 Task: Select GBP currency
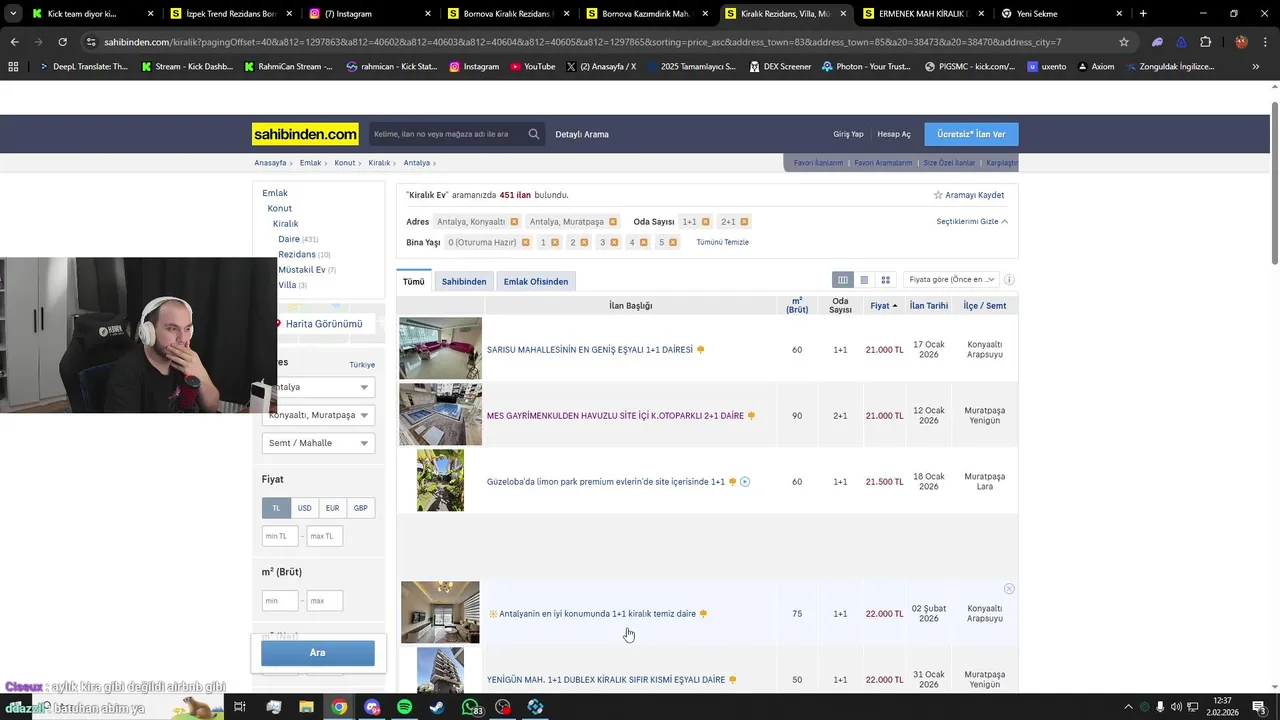click(x=361, y=508)
